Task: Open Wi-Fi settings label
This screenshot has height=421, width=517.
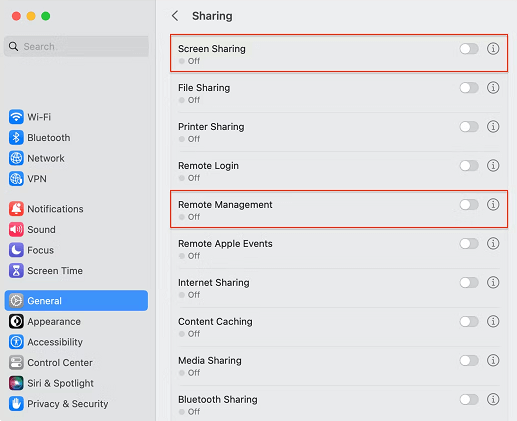Action: [x=39, y=117]
